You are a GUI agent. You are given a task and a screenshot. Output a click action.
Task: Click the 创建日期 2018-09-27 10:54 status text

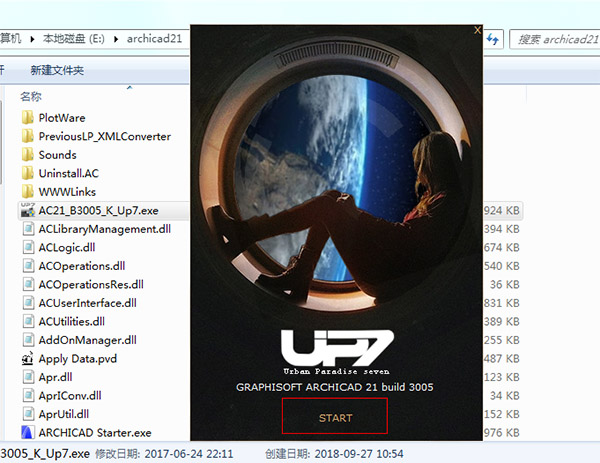[334, 454]
